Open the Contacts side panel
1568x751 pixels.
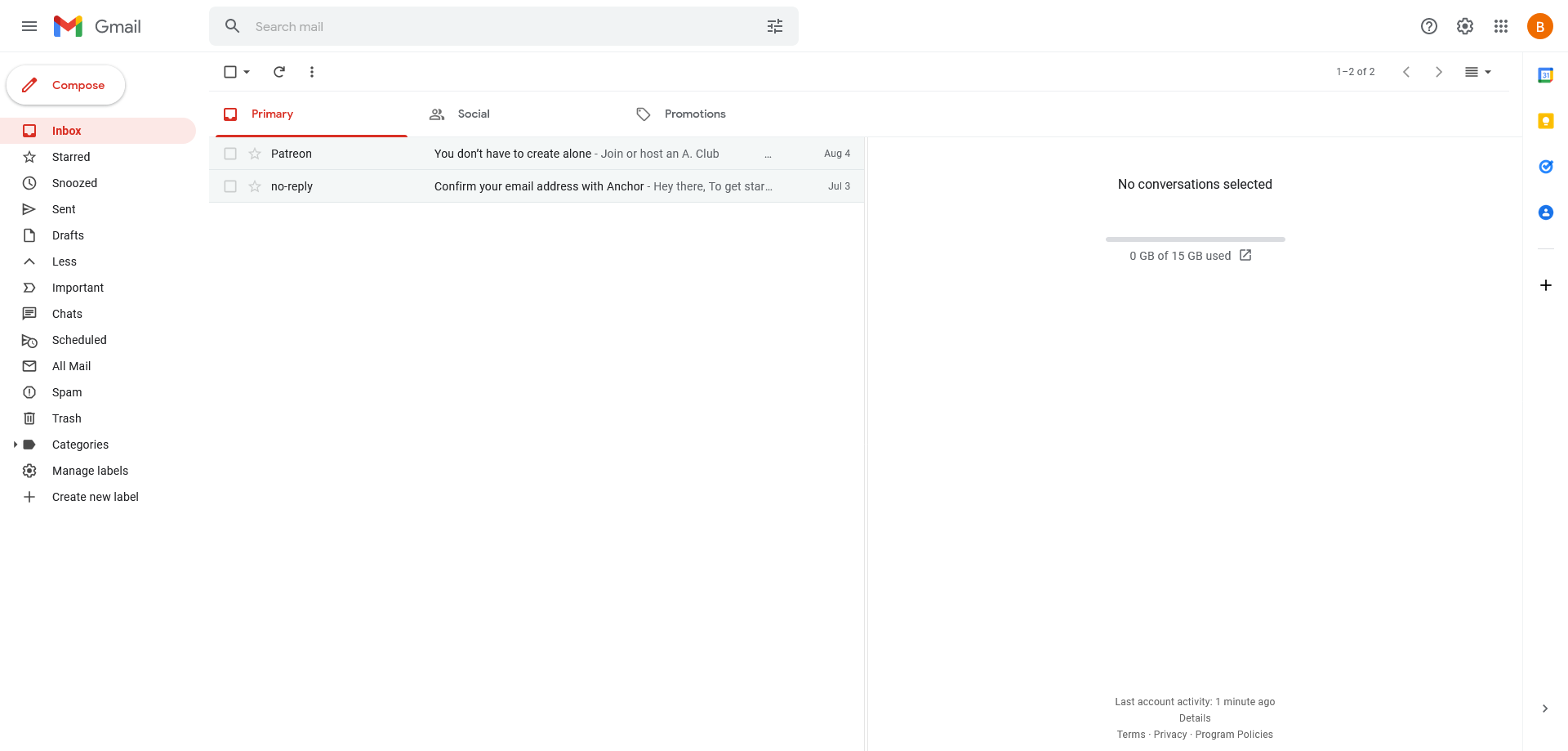coord(1546,212)
